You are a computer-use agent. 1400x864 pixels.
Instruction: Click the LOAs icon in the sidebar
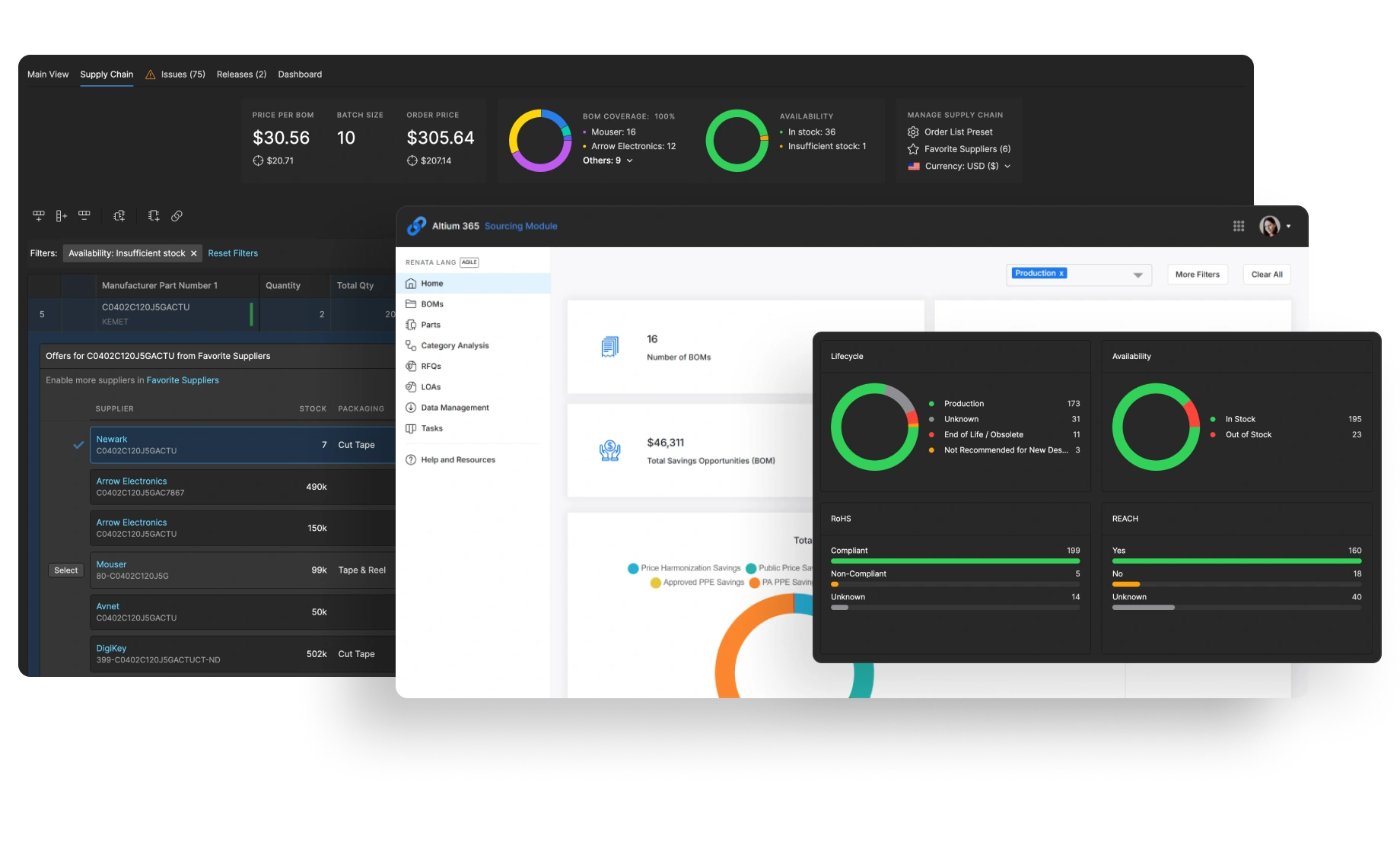point(411,387)
